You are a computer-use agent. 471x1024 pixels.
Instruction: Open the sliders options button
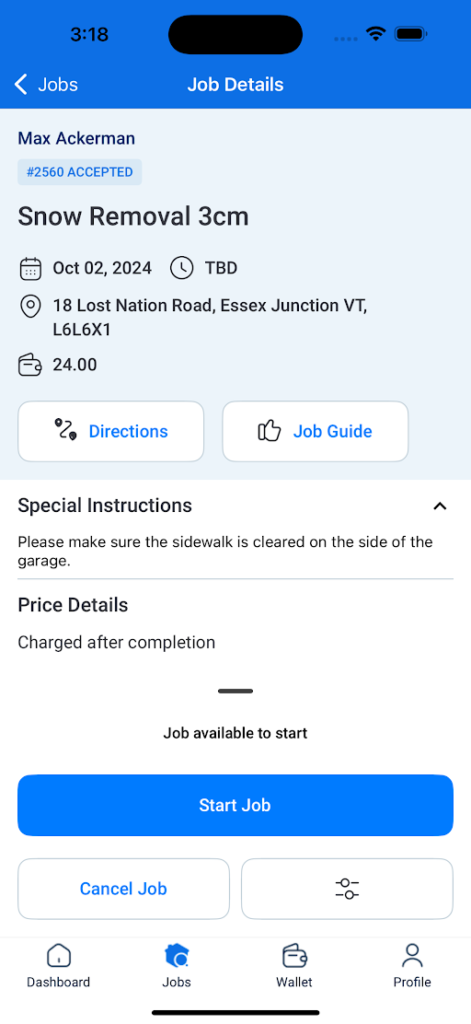[x=347, y=889]
